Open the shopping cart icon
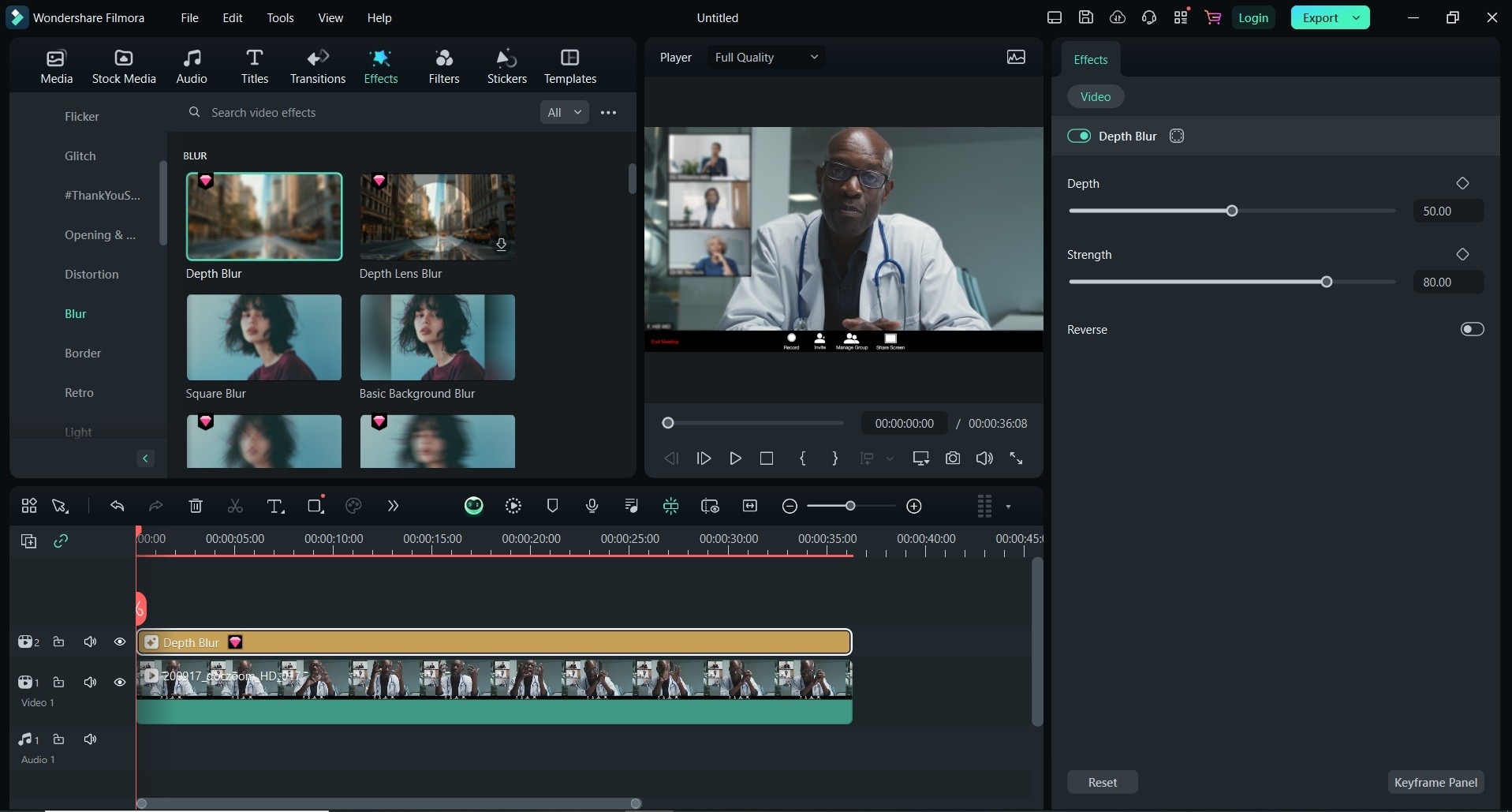The image size is (1512, 812). tap(1213, 17)
